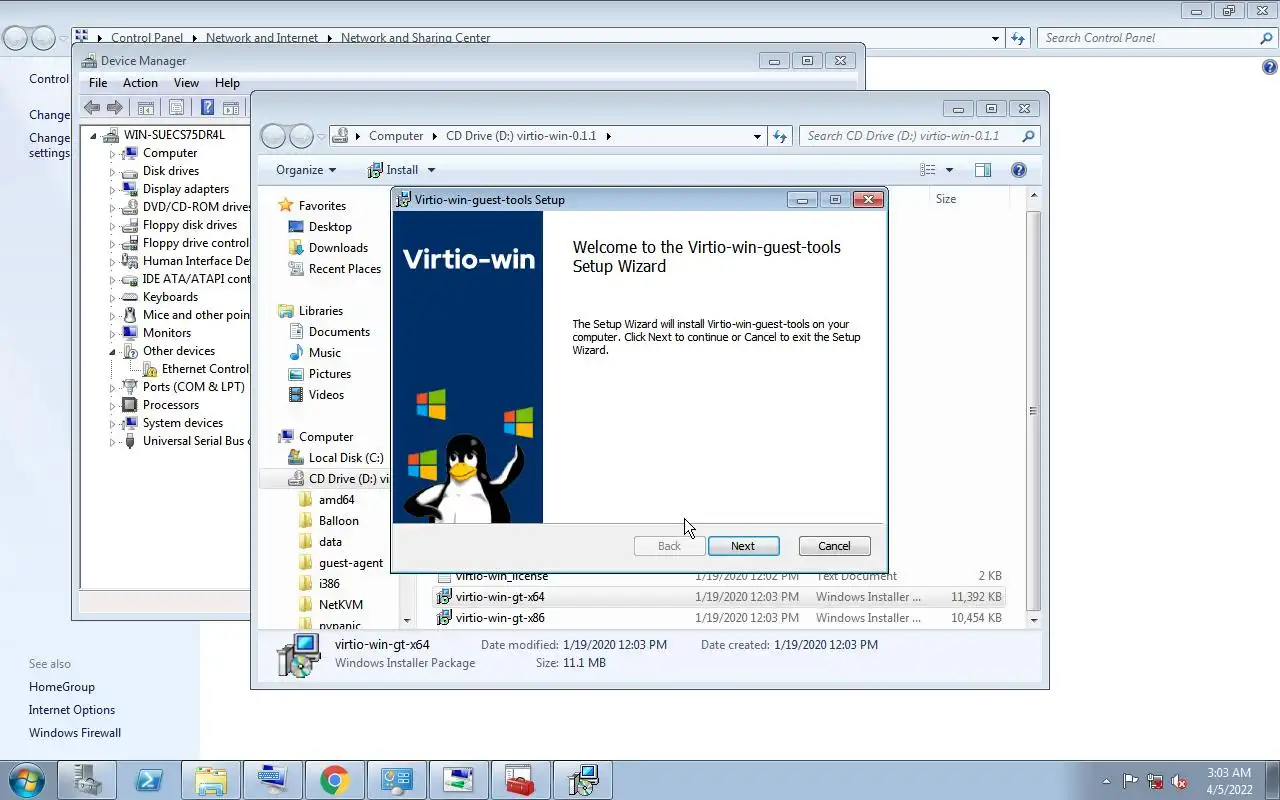Click Device Manager forward arrow icon
The image size is (1280, 800).
click(115, 108)
